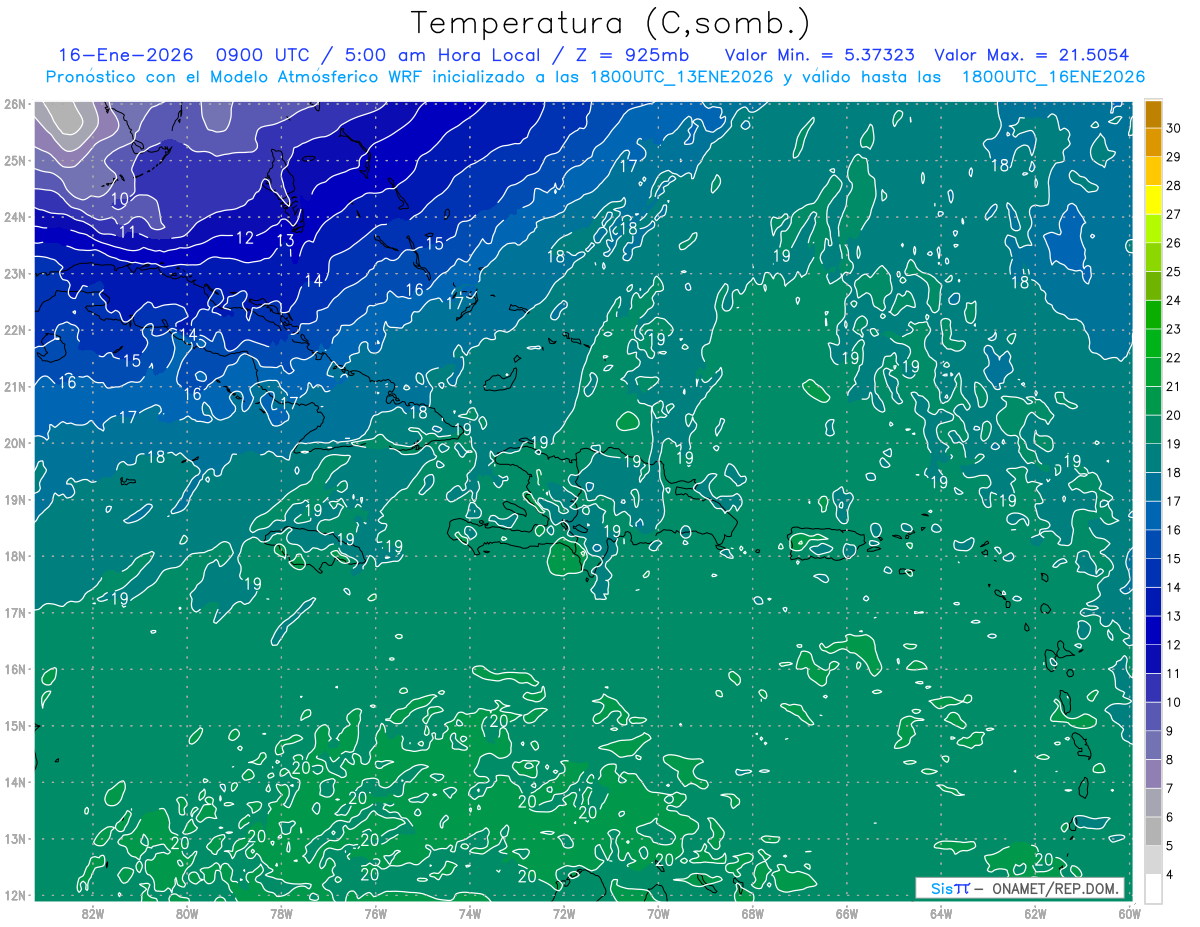The height and width of the screenshot is (927, 1200).
Task: Click longitude axis label "68W"
Action: point(752,913)
